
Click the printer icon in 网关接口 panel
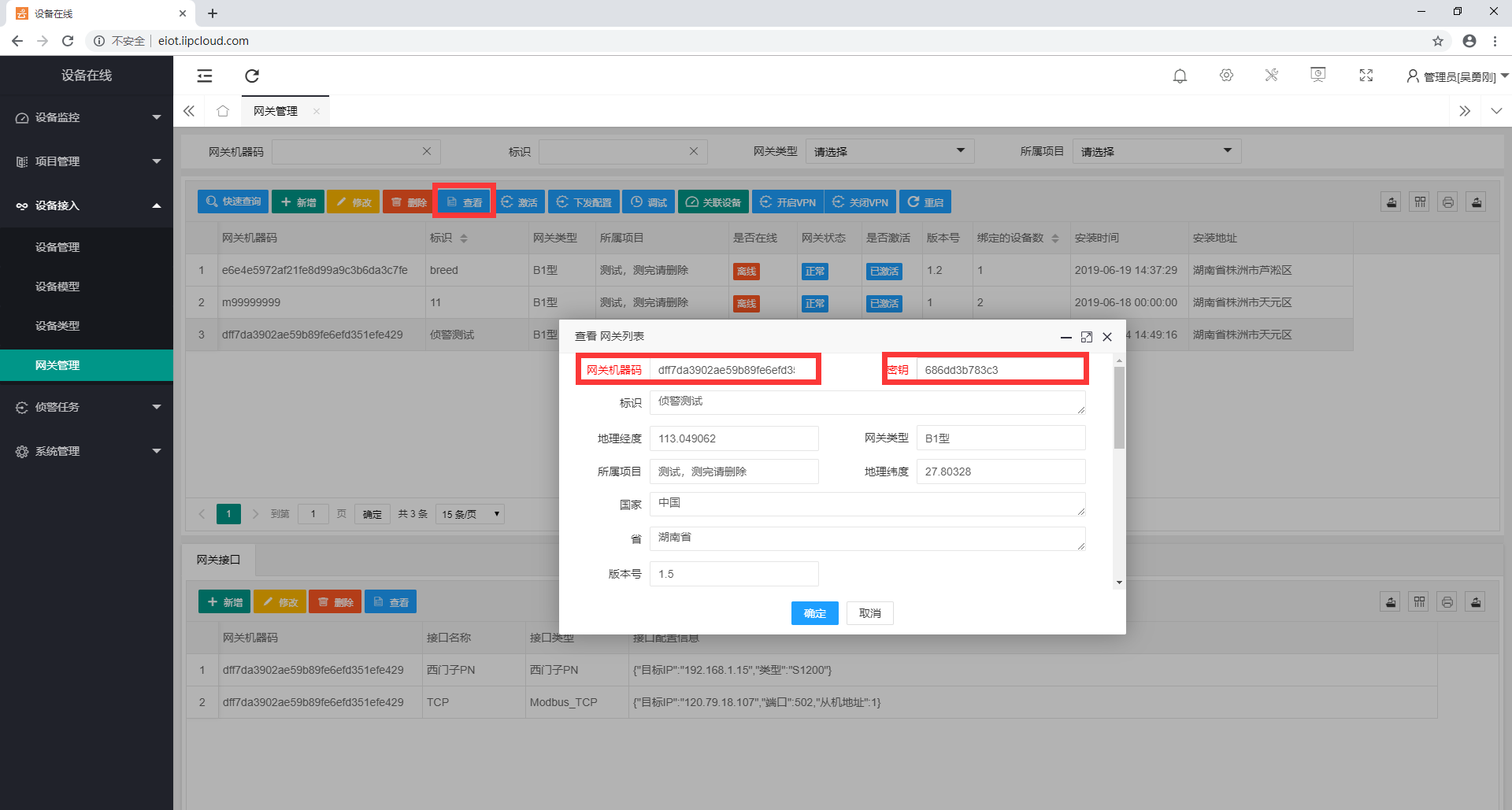1447,602
